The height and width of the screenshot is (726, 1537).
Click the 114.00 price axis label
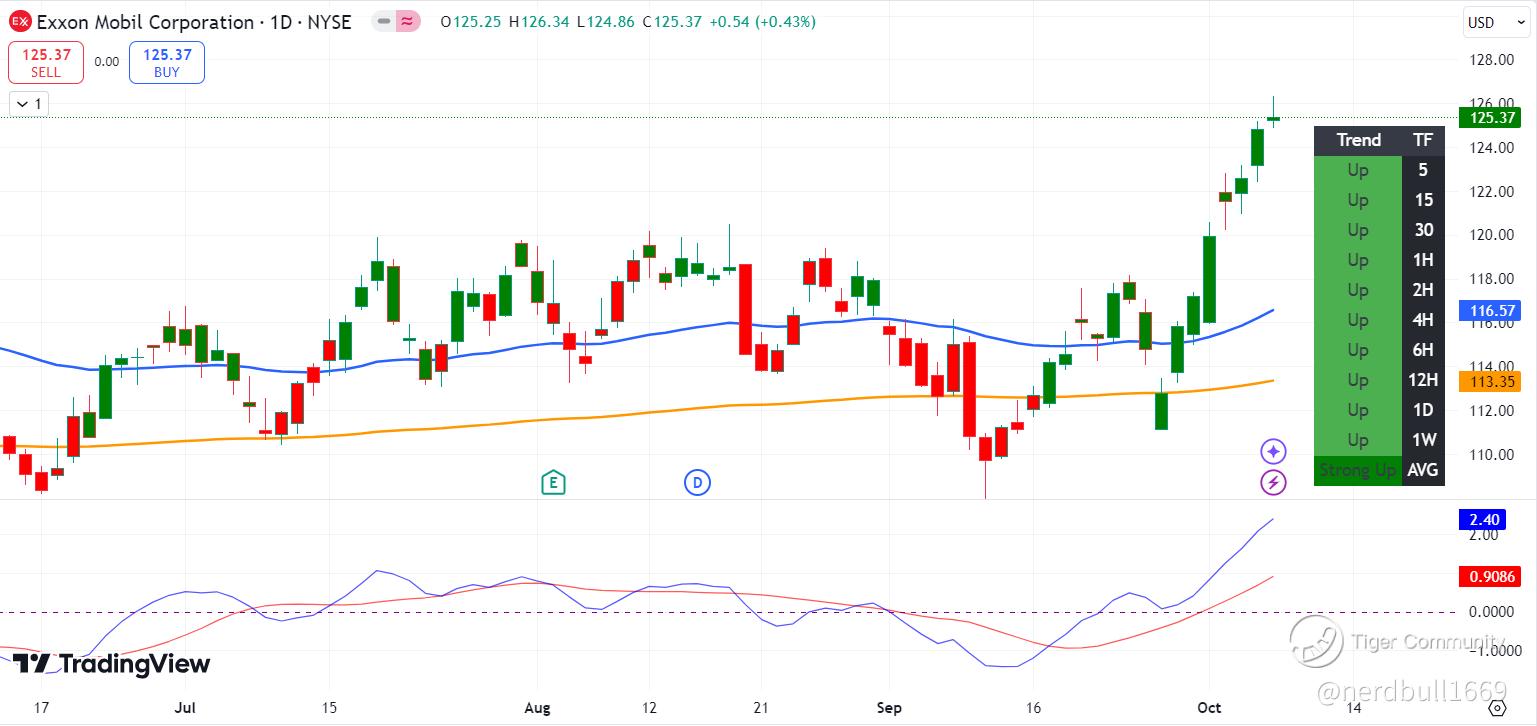click(1491, 366)
